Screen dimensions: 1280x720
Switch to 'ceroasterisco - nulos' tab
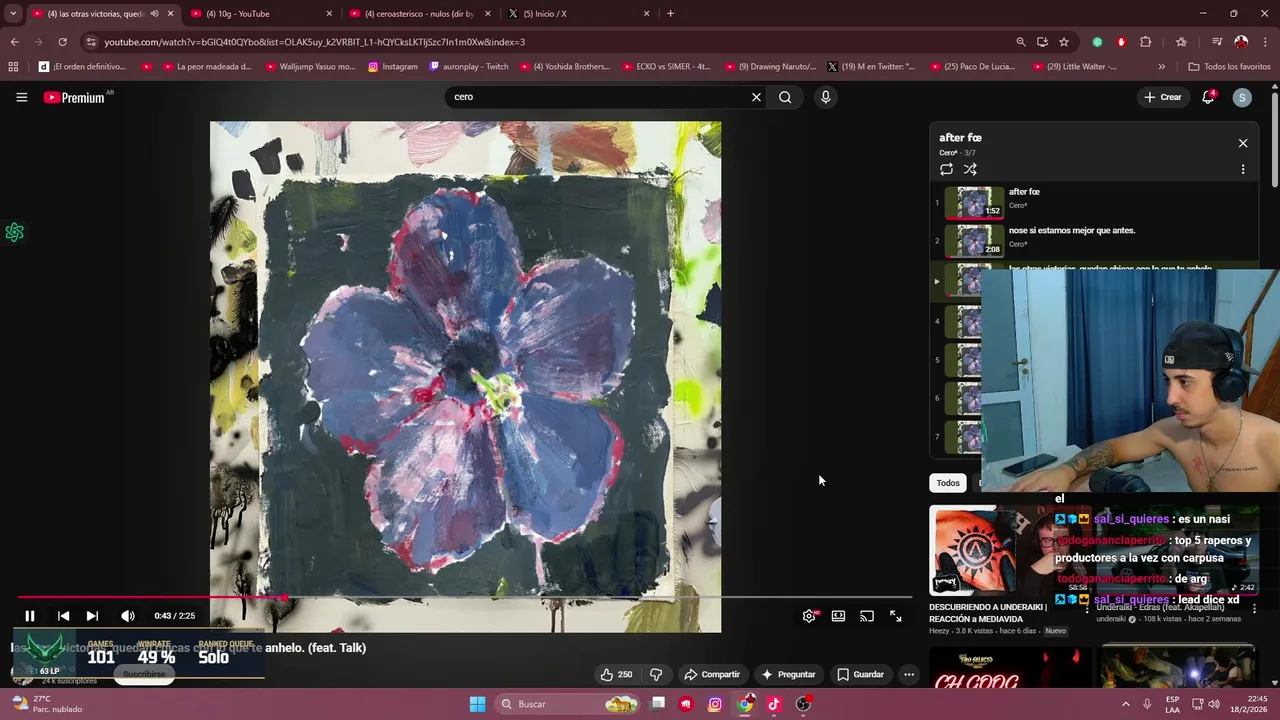pos(422,14)
